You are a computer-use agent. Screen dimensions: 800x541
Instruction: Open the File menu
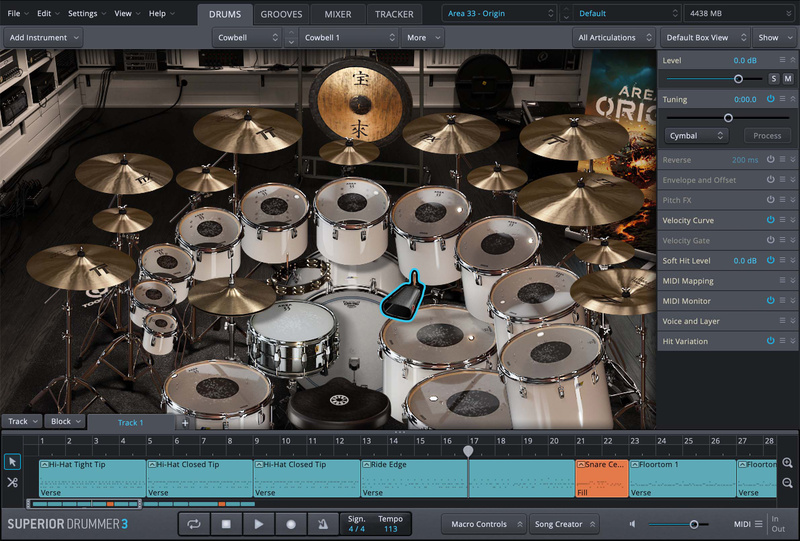point(18,14)
